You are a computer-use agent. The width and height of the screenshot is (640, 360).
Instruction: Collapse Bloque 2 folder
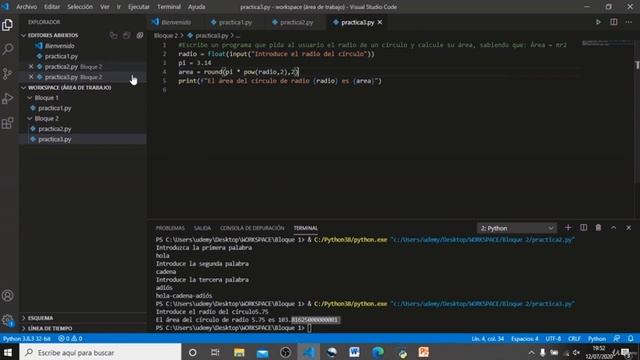pyautogui.click(x=46, y=118)
